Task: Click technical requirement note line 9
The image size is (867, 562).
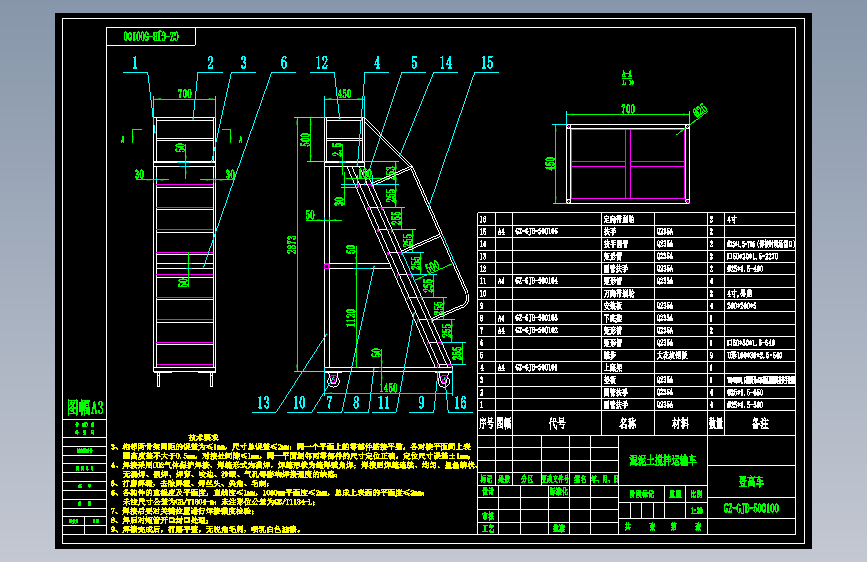Action: click(206, 529)
